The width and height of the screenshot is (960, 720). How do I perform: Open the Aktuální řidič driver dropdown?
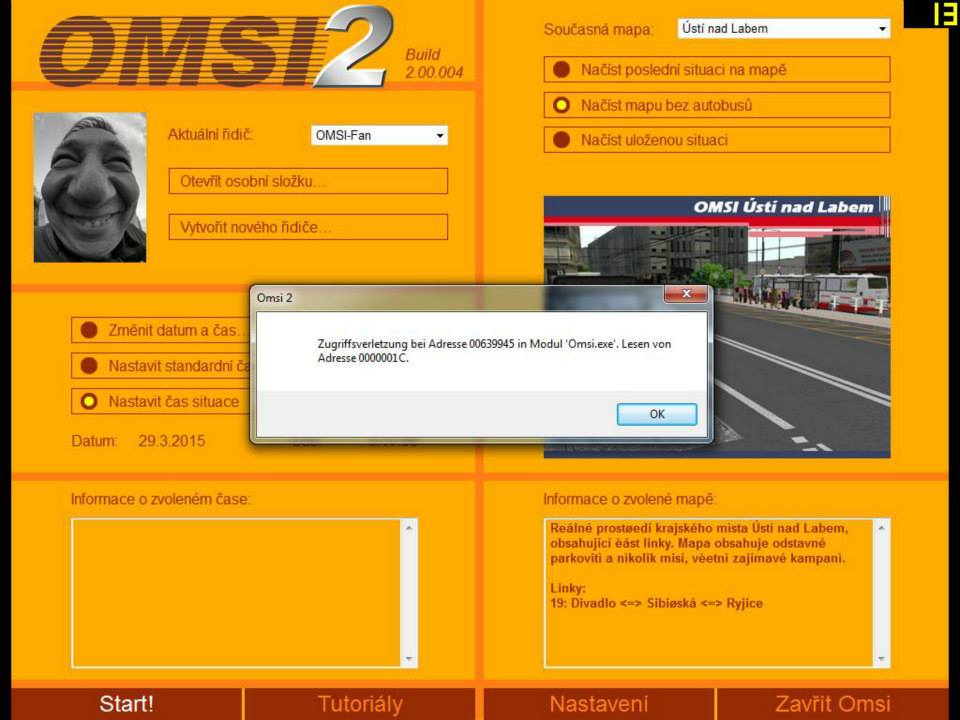click(439, 135)
